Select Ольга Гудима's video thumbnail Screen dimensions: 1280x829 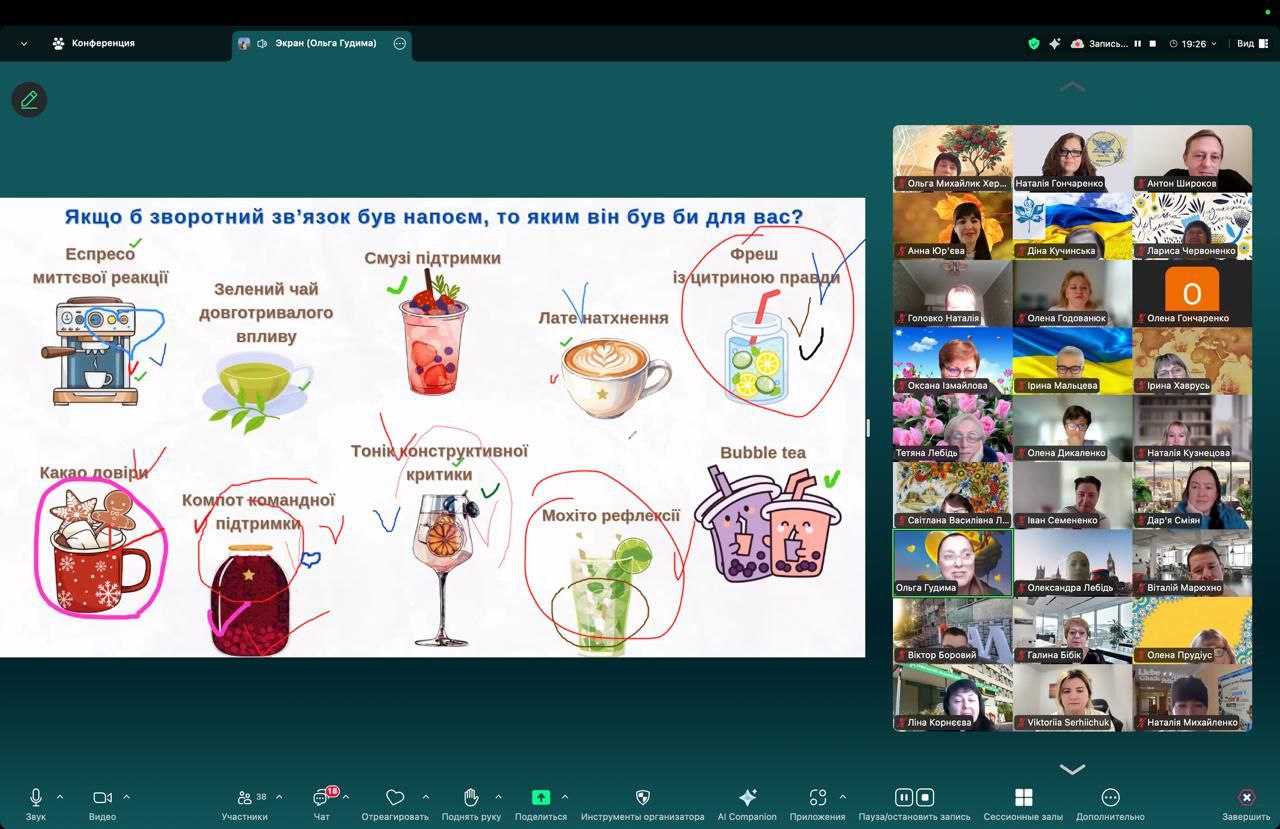(x=952, y=562)
